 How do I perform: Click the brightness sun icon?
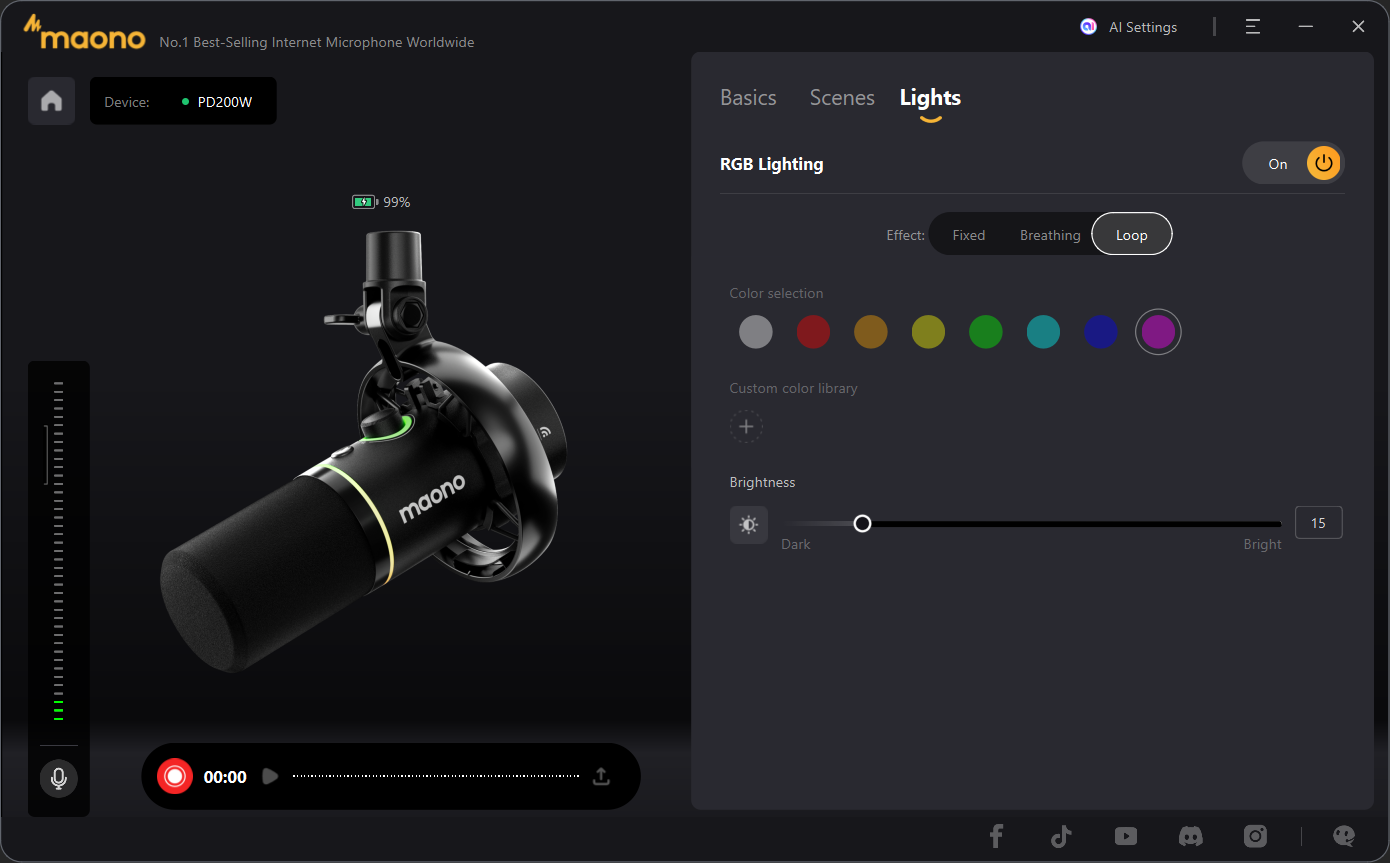[x=749, y=525]
